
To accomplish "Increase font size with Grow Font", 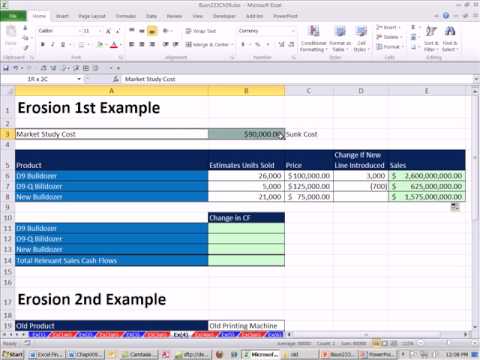I will pos(108,31).
